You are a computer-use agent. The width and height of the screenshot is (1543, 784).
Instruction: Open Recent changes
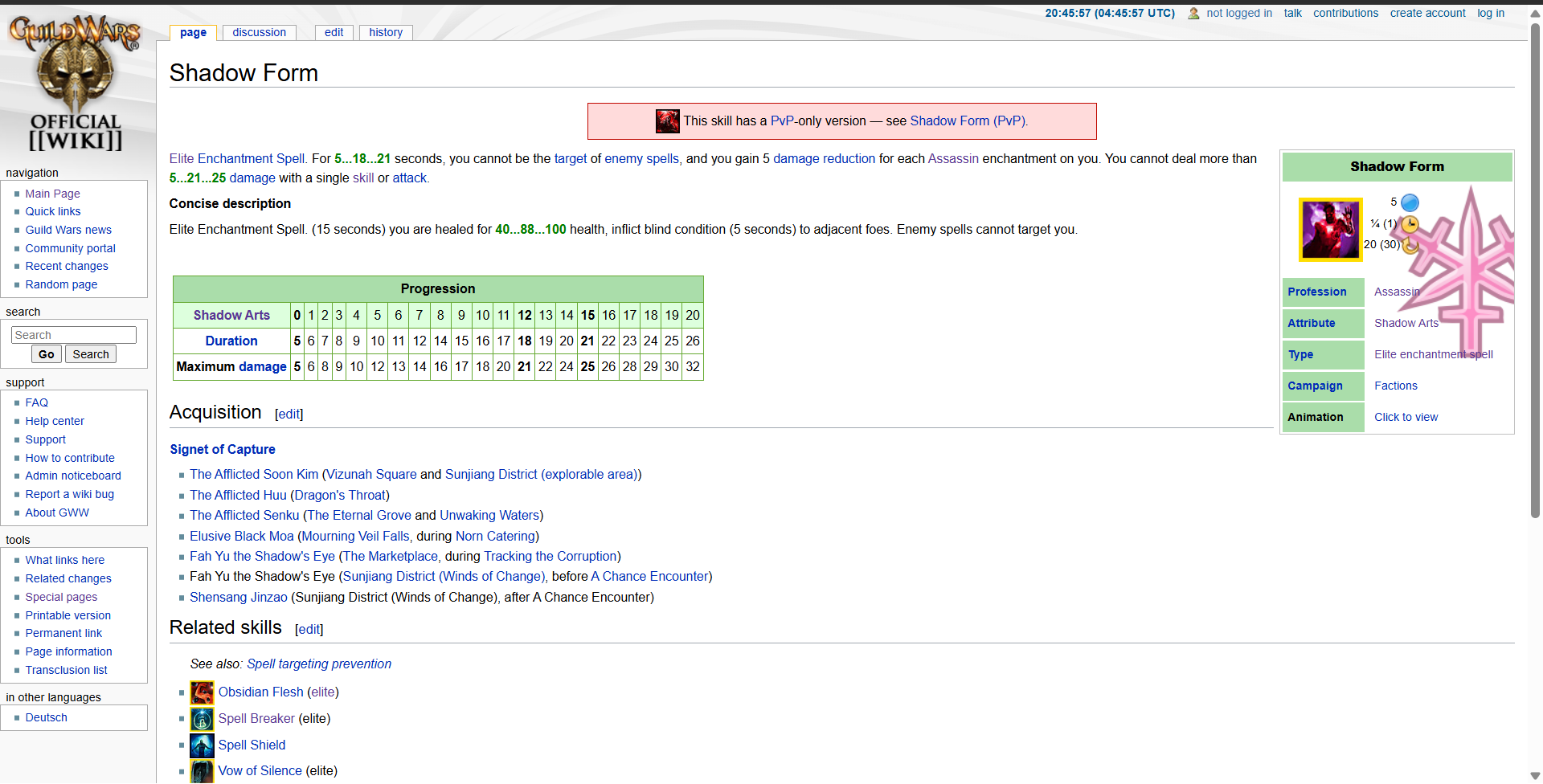click(67, 267)
